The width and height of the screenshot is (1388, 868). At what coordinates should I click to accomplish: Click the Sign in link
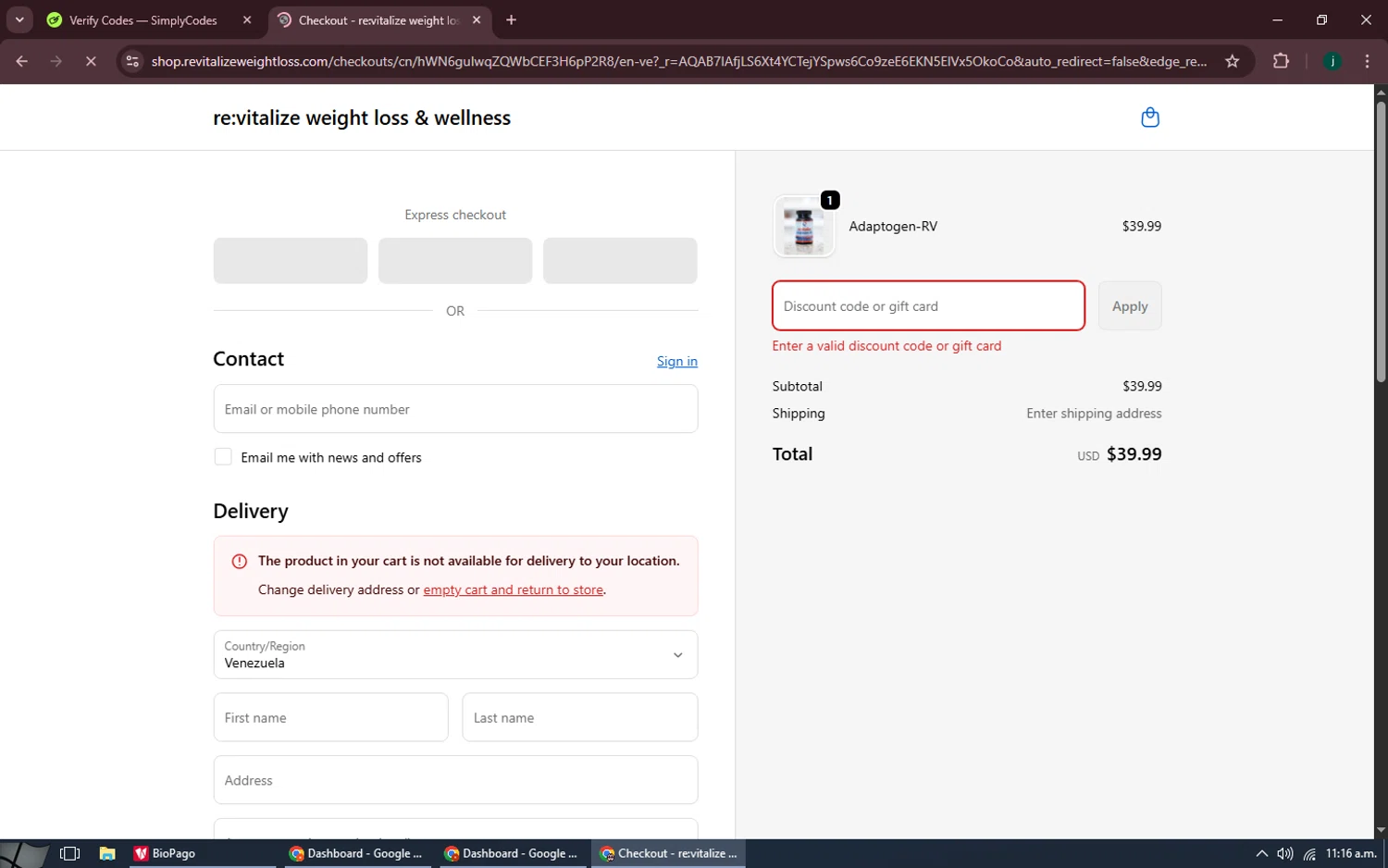point(677,361)
